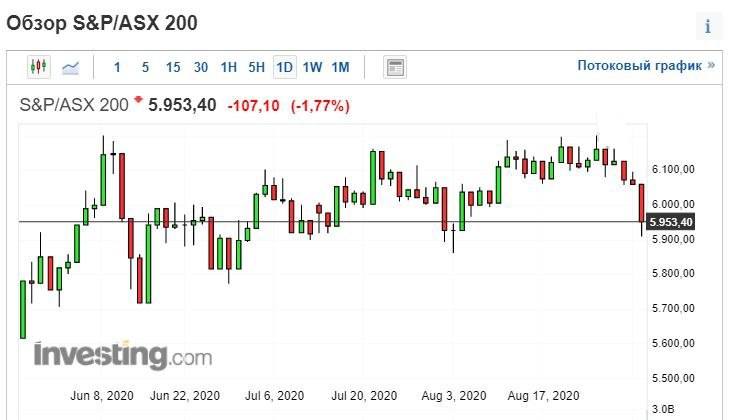Select the 1D timeframe button
Screen dimensions: 732x420
coord(285,67)
